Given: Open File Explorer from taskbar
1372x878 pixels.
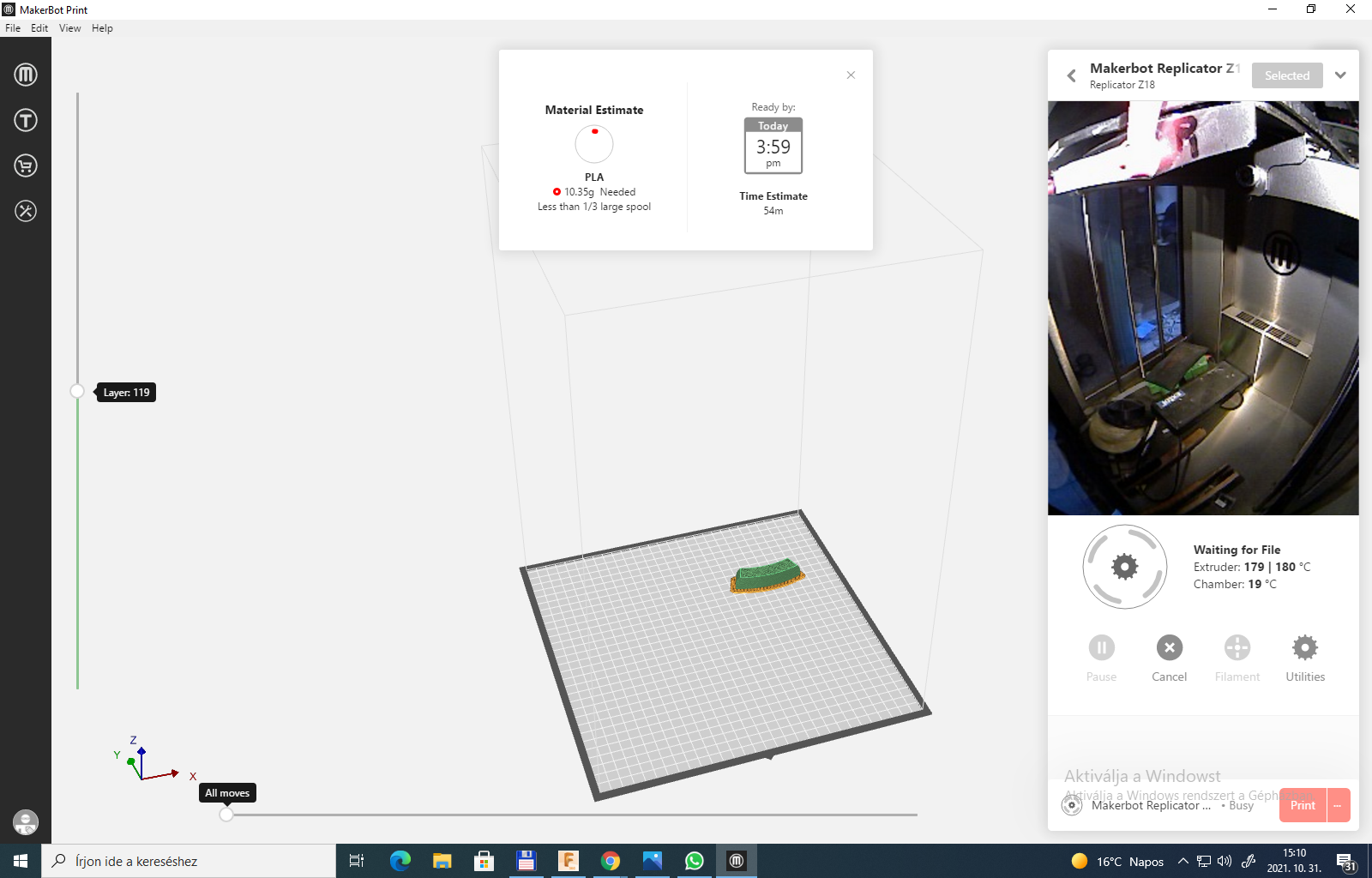Looking at the screenshot, I should 442,861.
